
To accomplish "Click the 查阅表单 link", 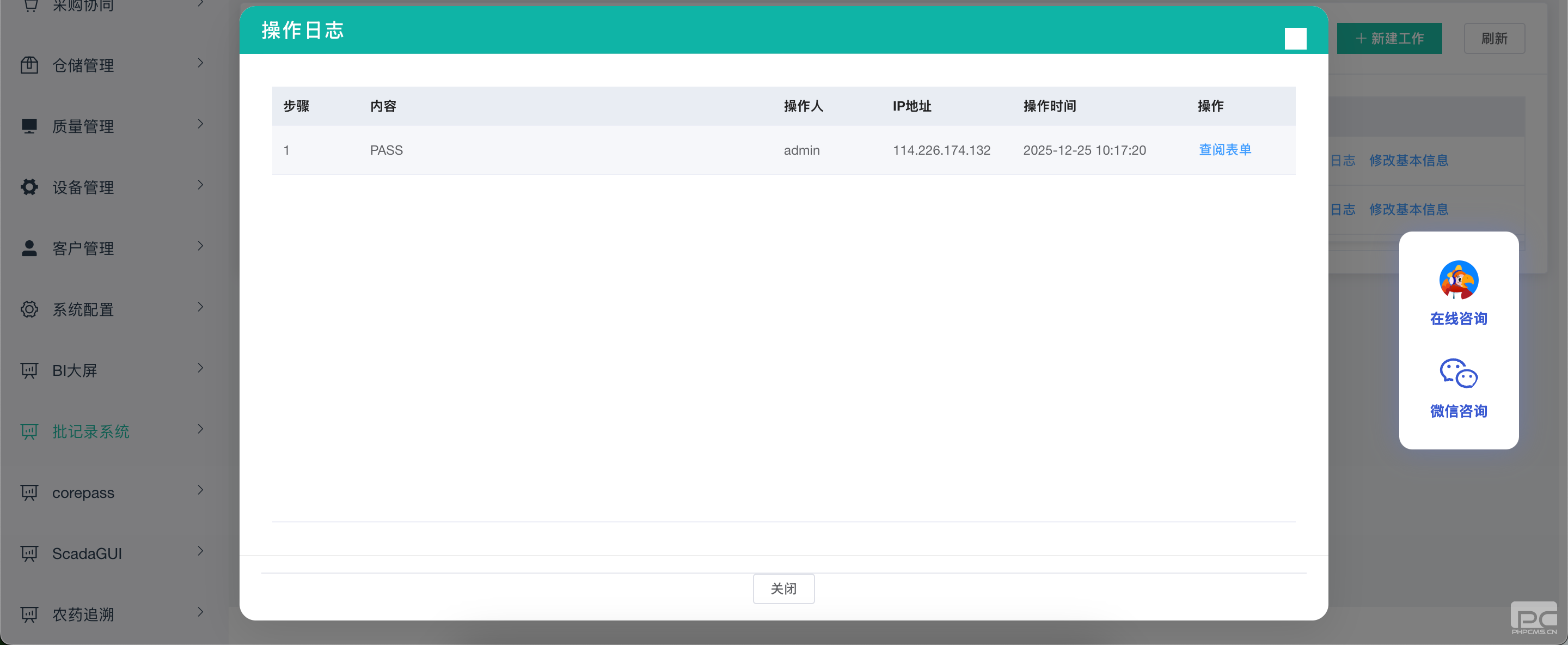I will [x=1224, y=150].
